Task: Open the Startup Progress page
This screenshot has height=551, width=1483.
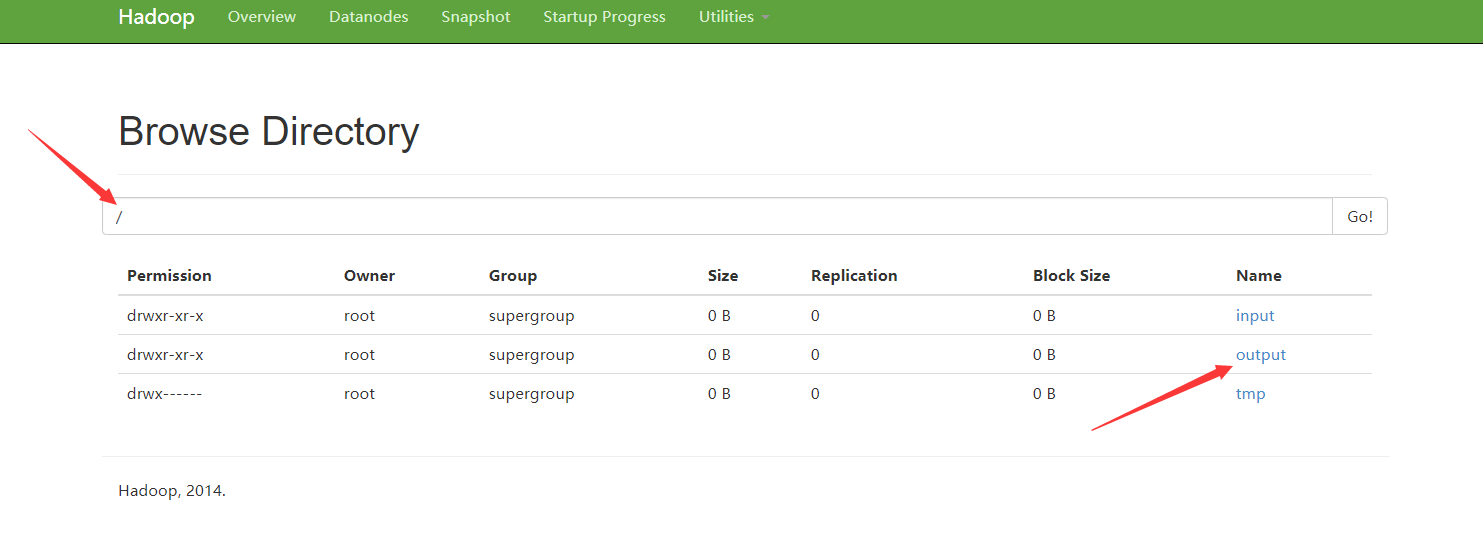Action: tap(604, 17)
